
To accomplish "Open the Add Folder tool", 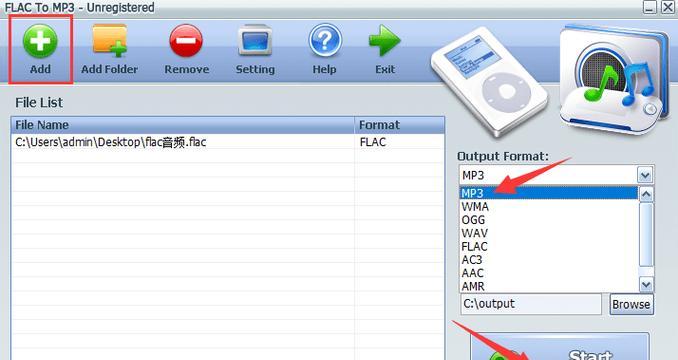I will point(109,41).
